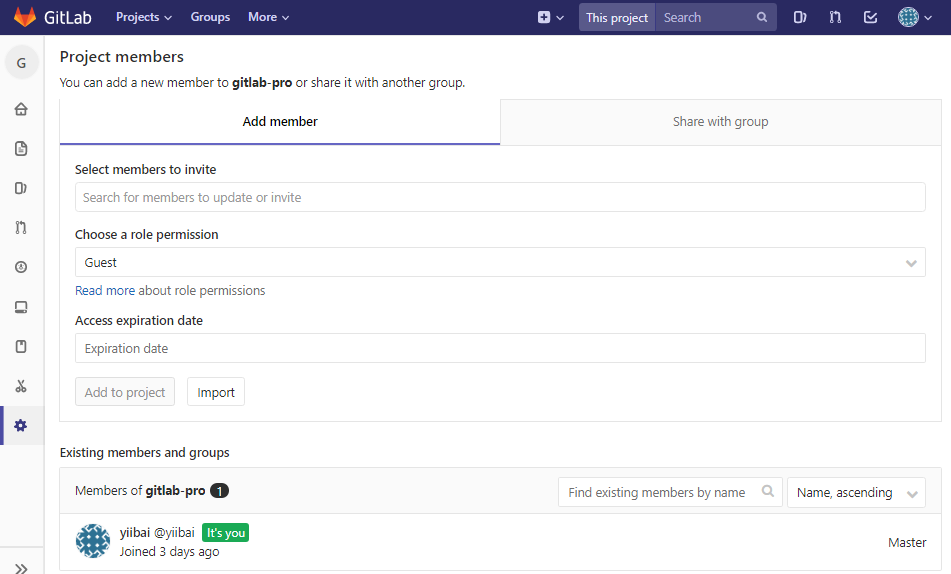Open Issues icon in left sidebar
This screenshot has width=951, height=574.
(21, 188)
